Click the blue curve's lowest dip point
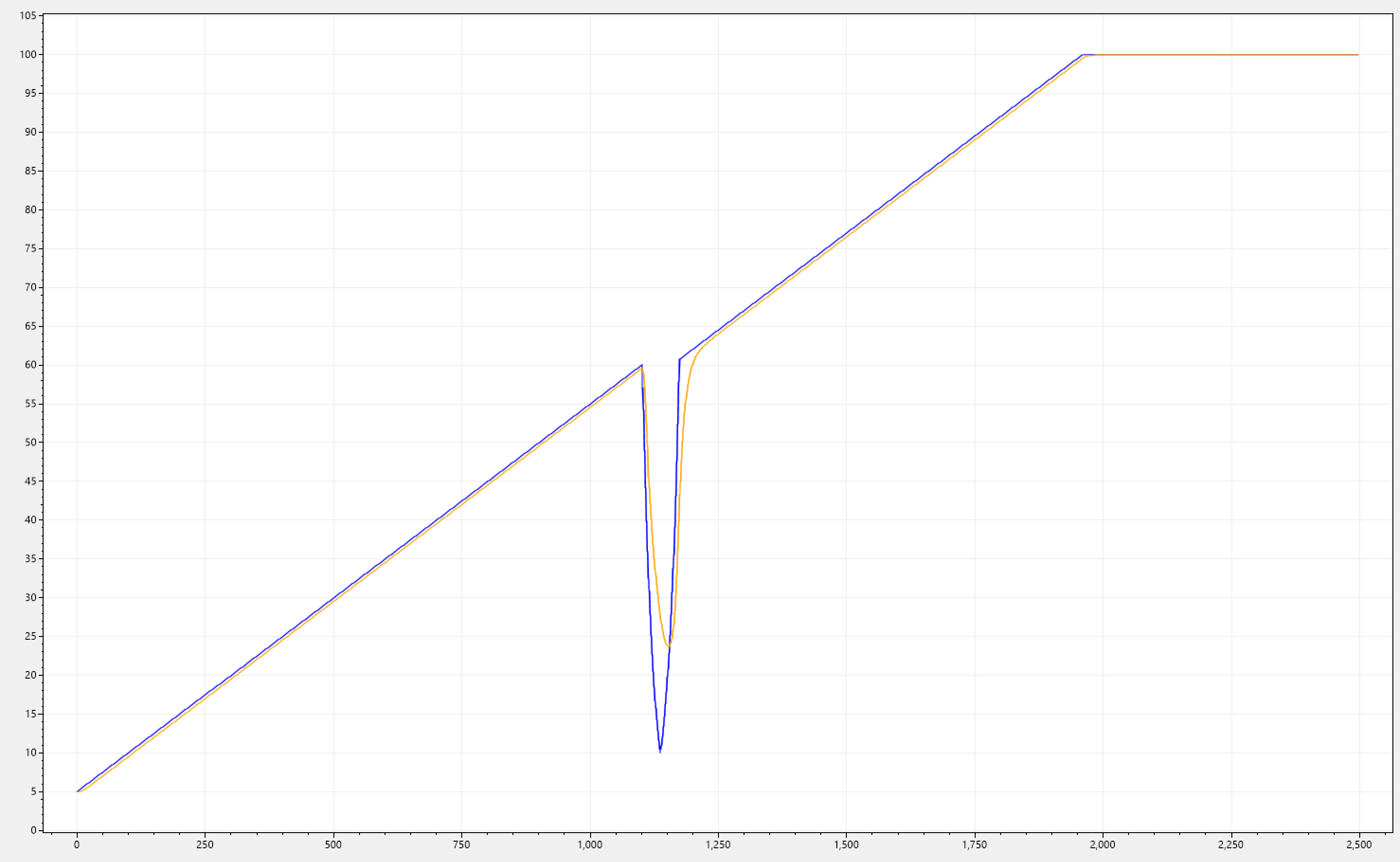The width and height of the screenshot is (1400, 862). coord(660,752)
